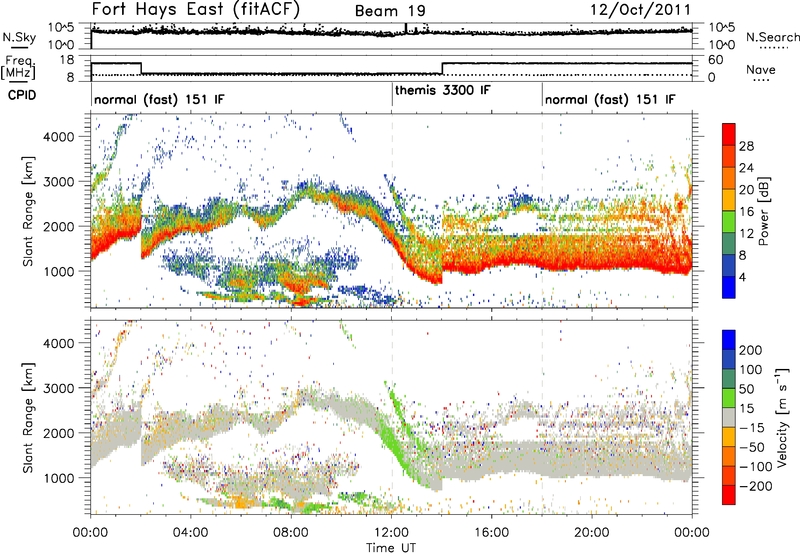Click the power panel 'Slant Range [km]' label
This screenshot has height=554, width=800.
pyautogui.click(x=28, y=211)
